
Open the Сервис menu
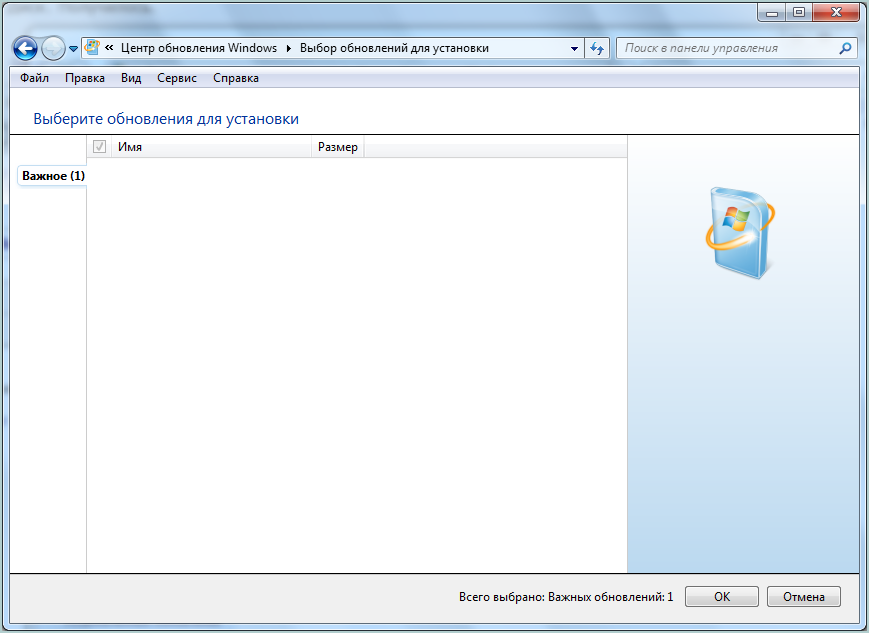pyautogui.click(x=177, y=78)
